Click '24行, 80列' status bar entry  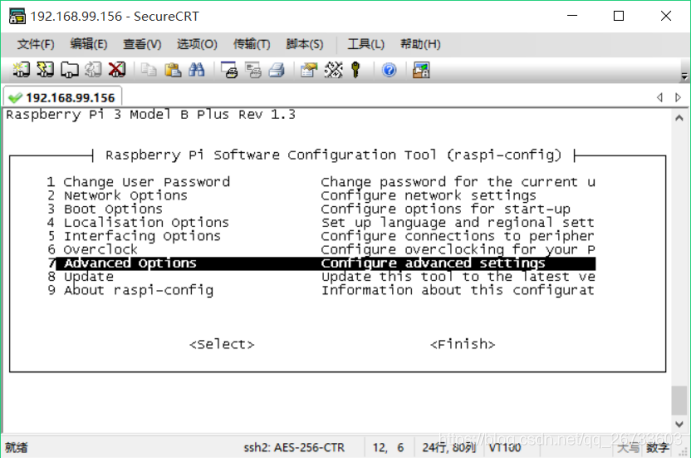pyautogui.click(x=449, y=447)
